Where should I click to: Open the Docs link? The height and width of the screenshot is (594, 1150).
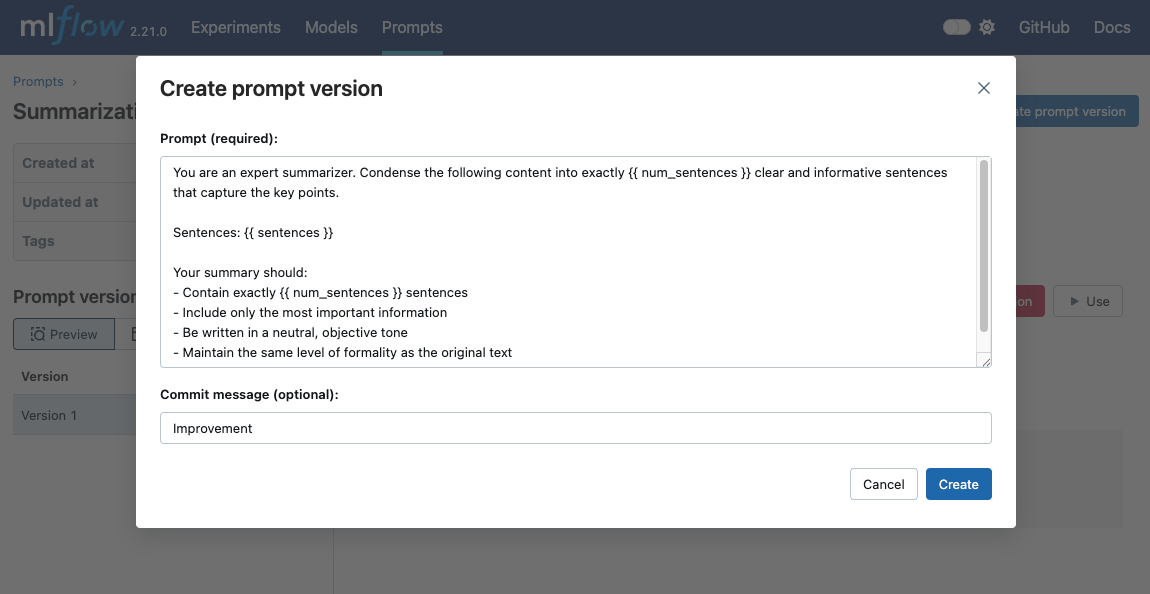click(x=1111, y=27)
